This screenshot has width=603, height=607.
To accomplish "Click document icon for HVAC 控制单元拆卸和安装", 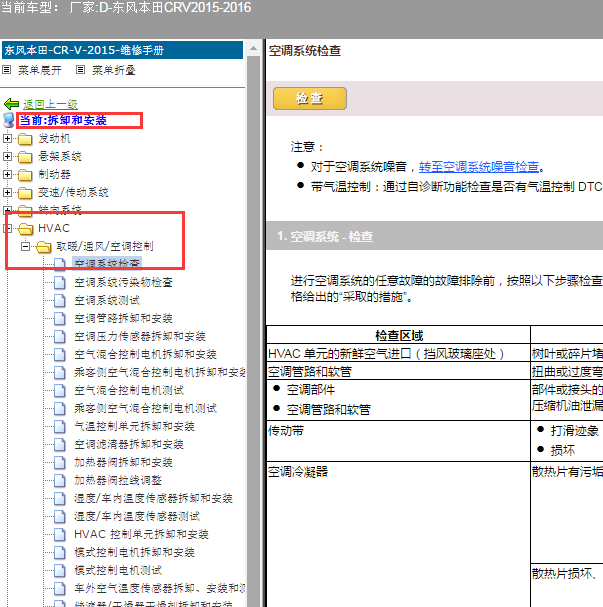I will (x=60, y=535).
